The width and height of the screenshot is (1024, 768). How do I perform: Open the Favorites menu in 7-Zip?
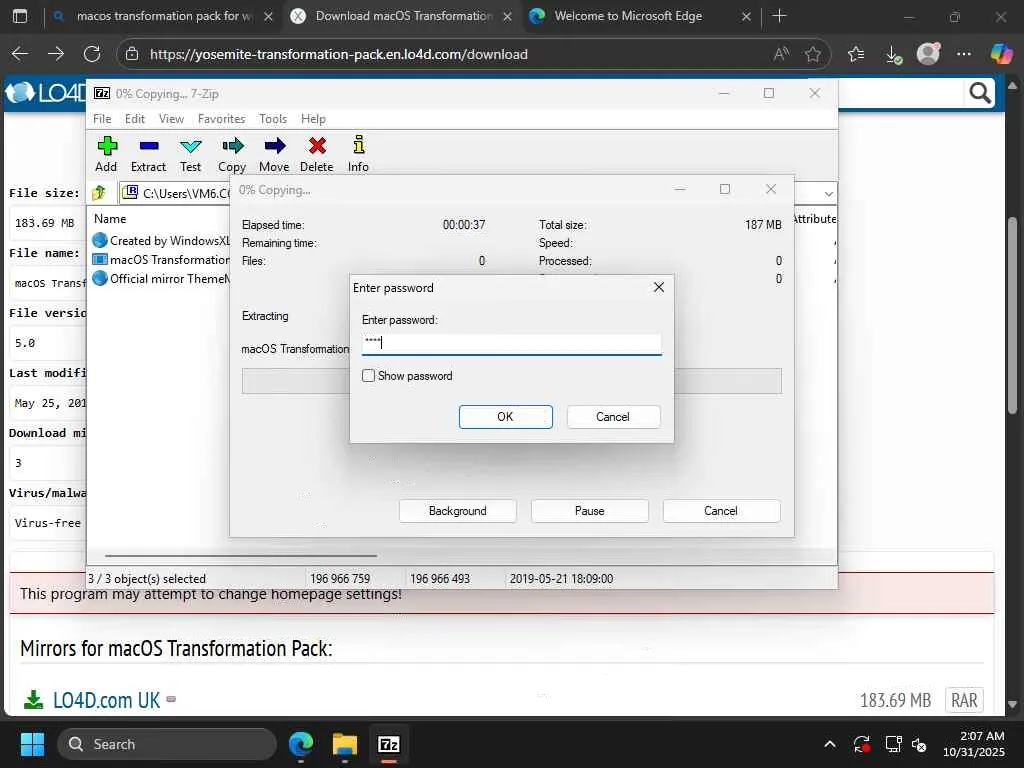[221, 119]
